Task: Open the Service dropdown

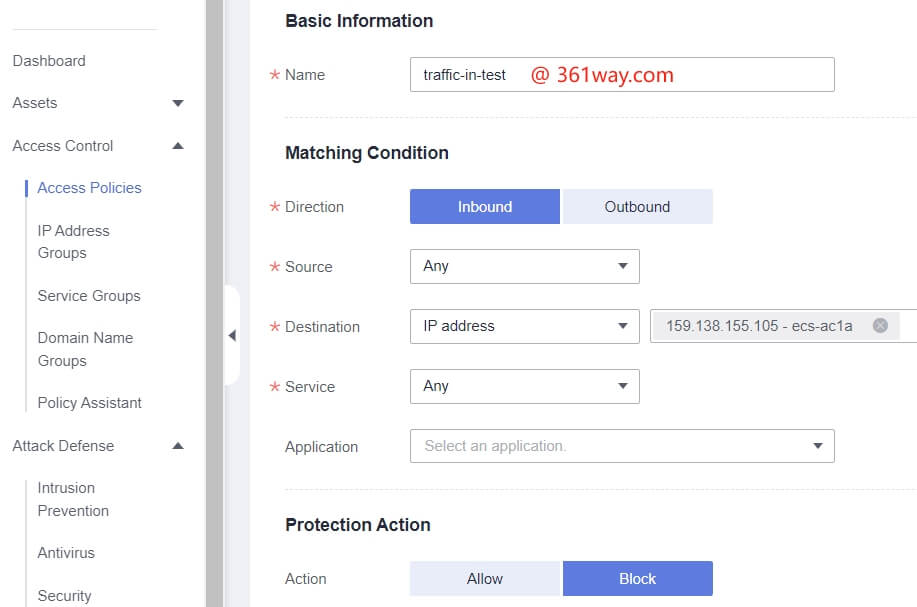Action: 524,386
